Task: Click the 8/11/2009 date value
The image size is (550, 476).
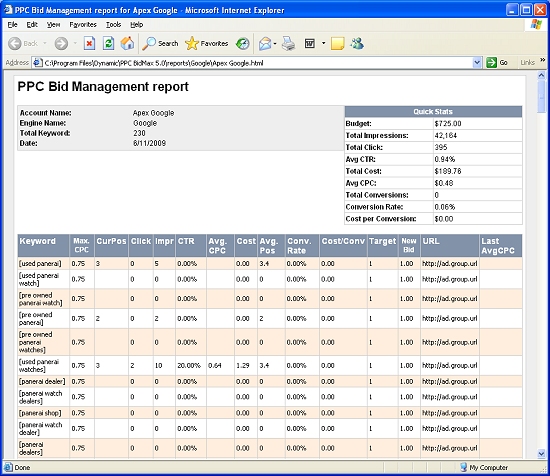Action: coord(149,143)
